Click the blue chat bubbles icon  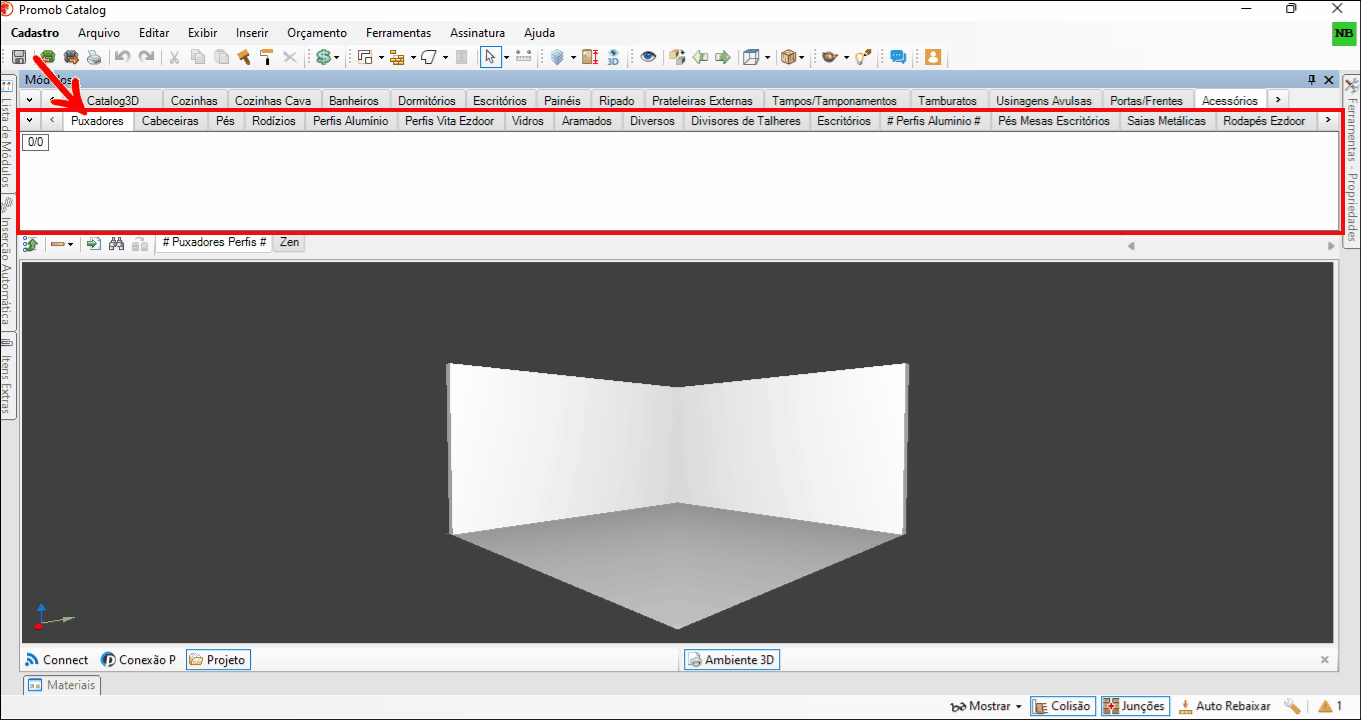coord(898,57)
